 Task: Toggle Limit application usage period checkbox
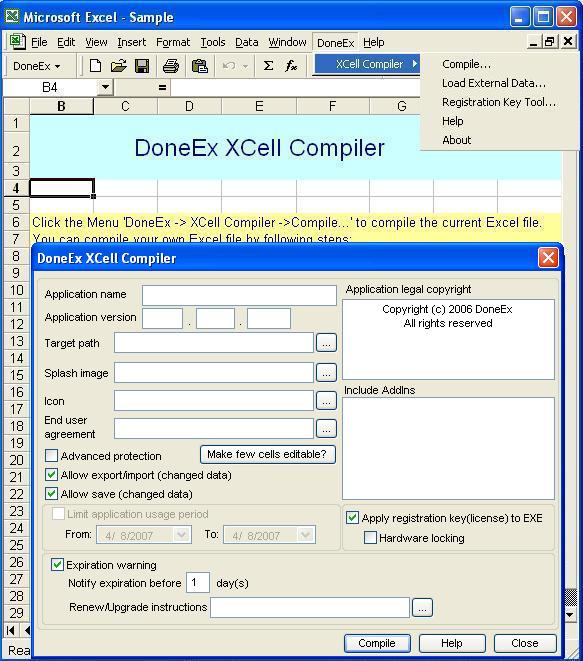[58, 514]
